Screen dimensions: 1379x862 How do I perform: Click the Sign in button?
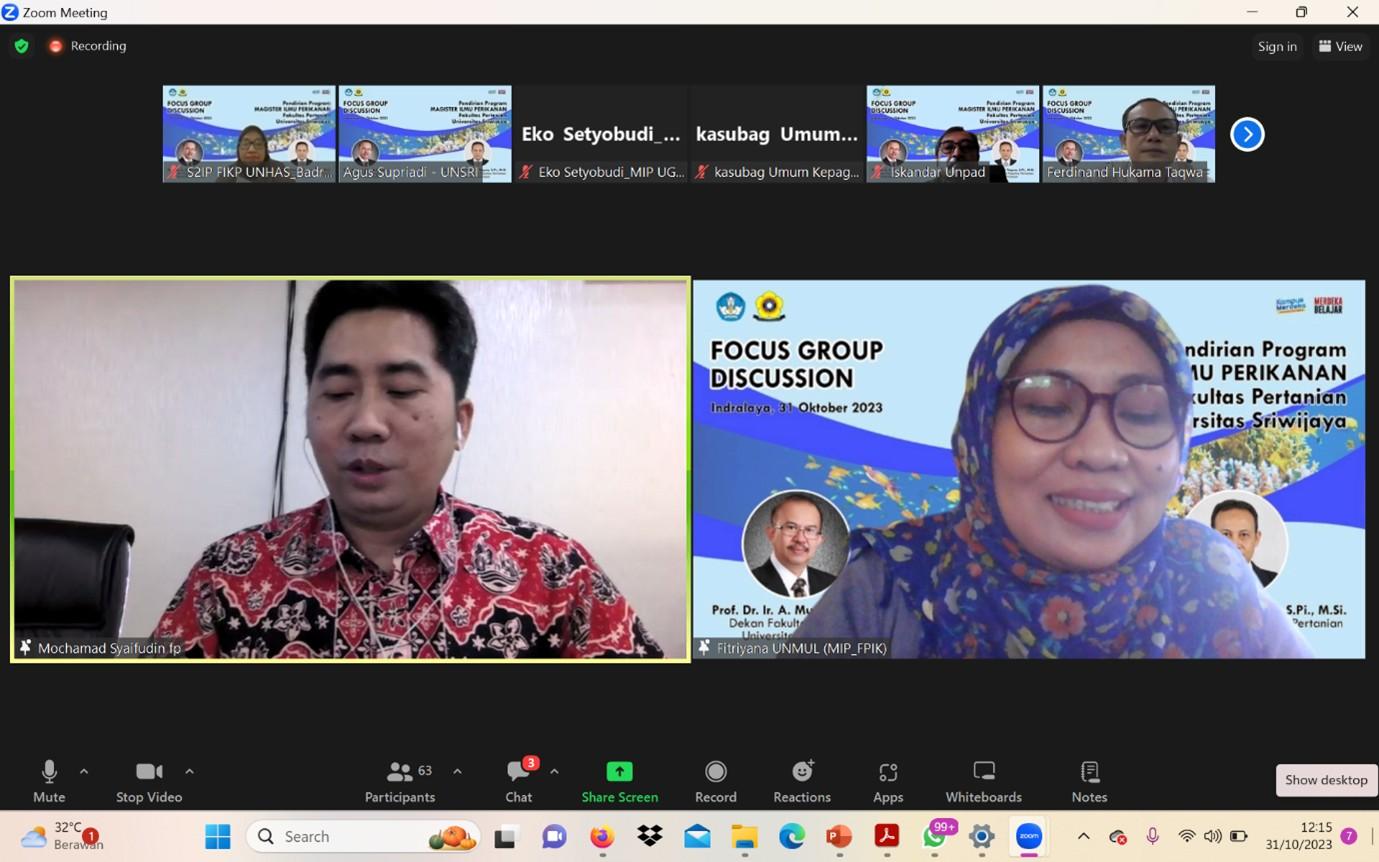click(x=1277, y=46)
